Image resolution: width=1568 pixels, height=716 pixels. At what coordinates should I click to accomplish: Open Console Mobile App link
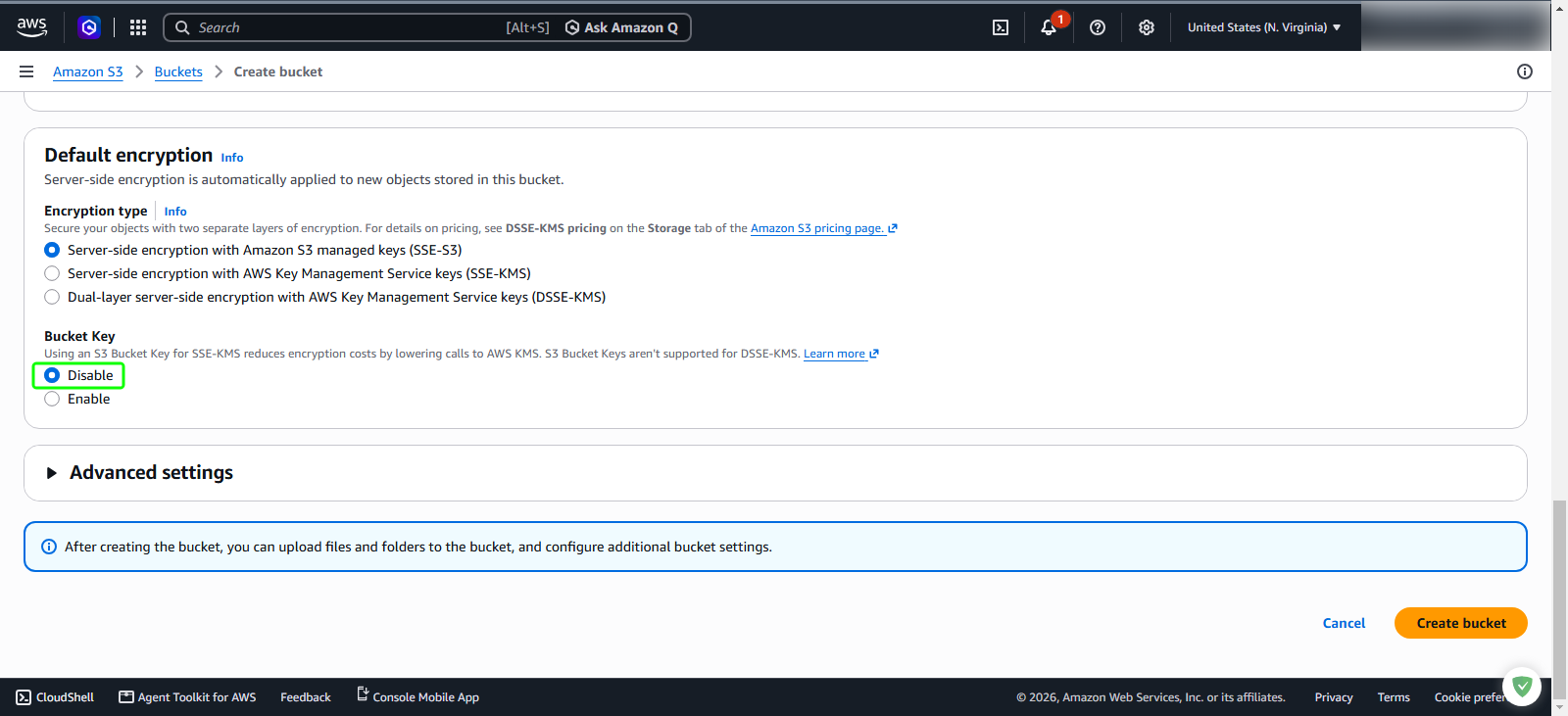[417, 696]
